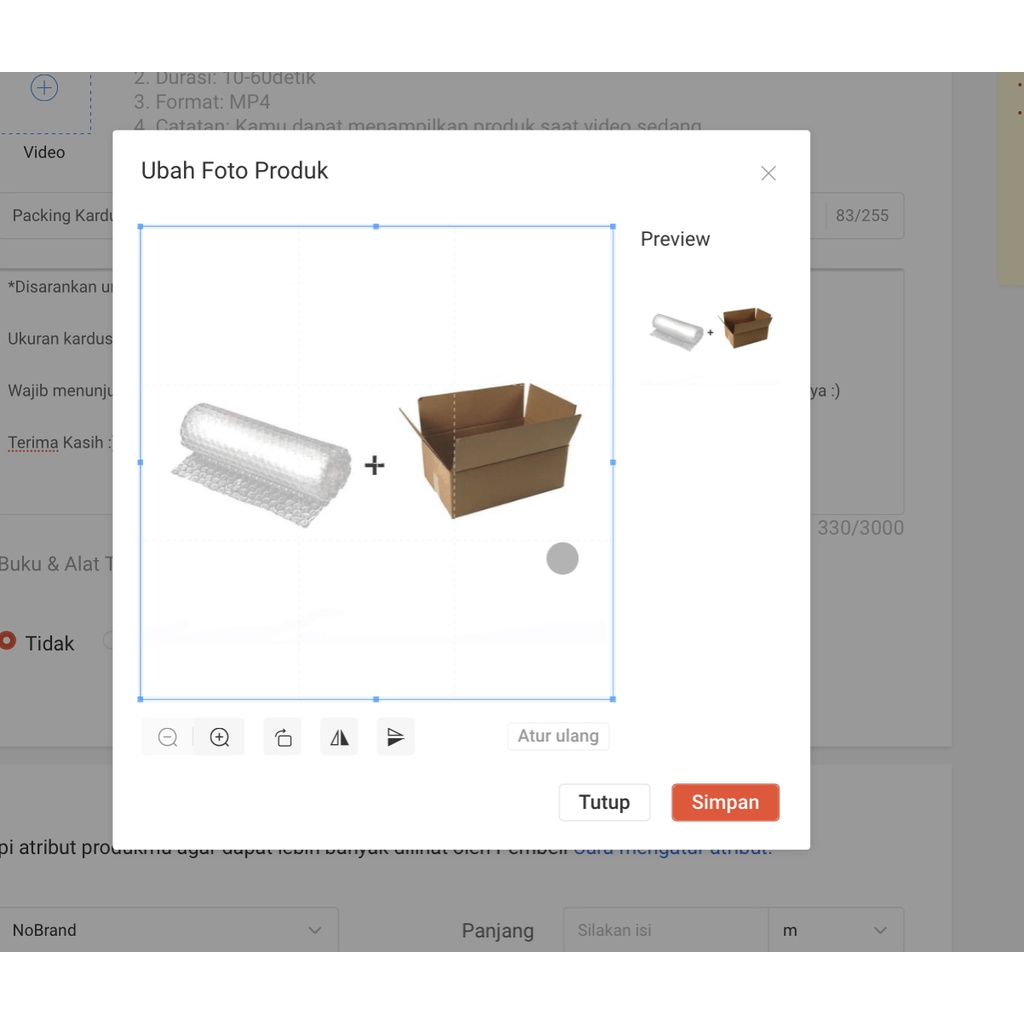Click the bottom-center crop edge handle
This screenshot has width=1024, height=1024.
[x=376, y=699]
